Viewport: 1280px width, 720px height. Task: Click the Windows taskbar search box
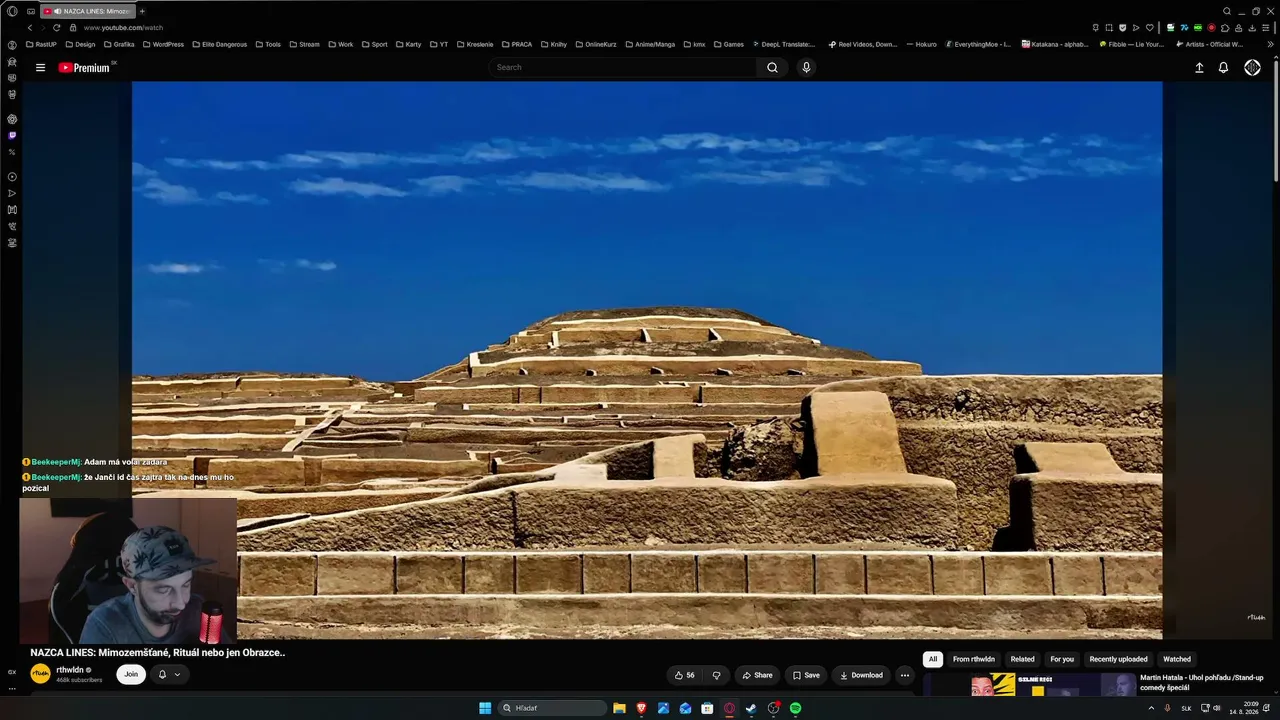click(x=553, y=708)
